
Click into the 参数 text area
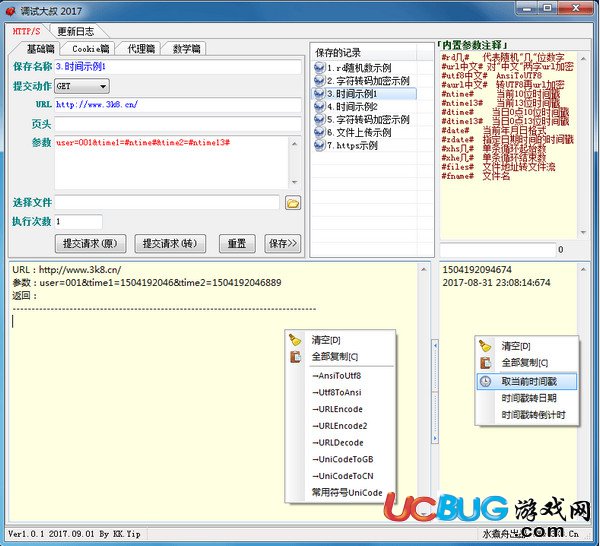(171, 163)
